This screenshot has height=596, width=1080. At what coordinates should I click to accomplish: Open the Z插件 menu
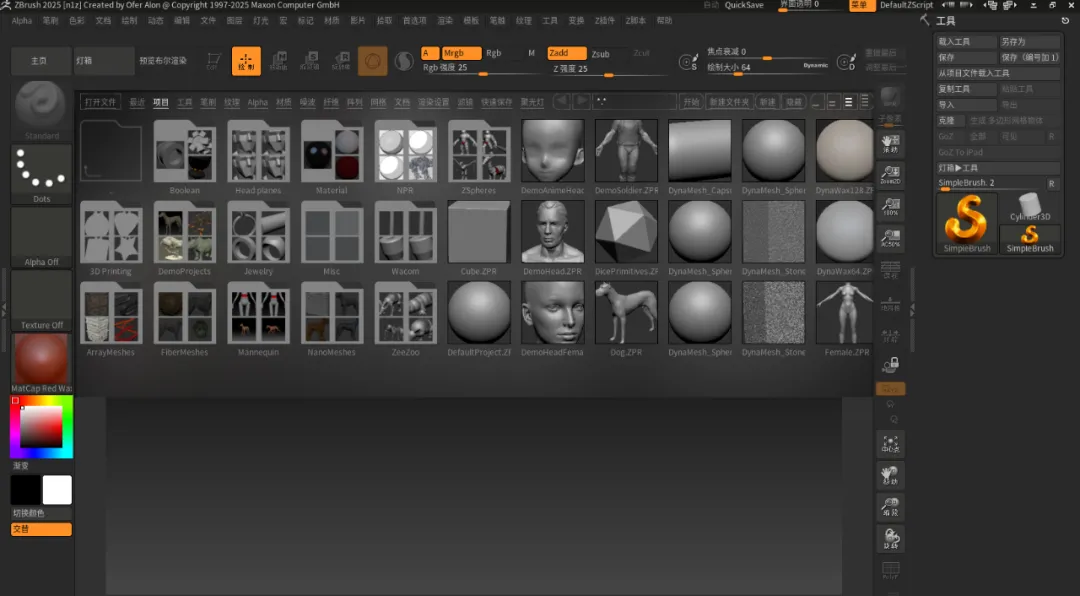[604, 21]
